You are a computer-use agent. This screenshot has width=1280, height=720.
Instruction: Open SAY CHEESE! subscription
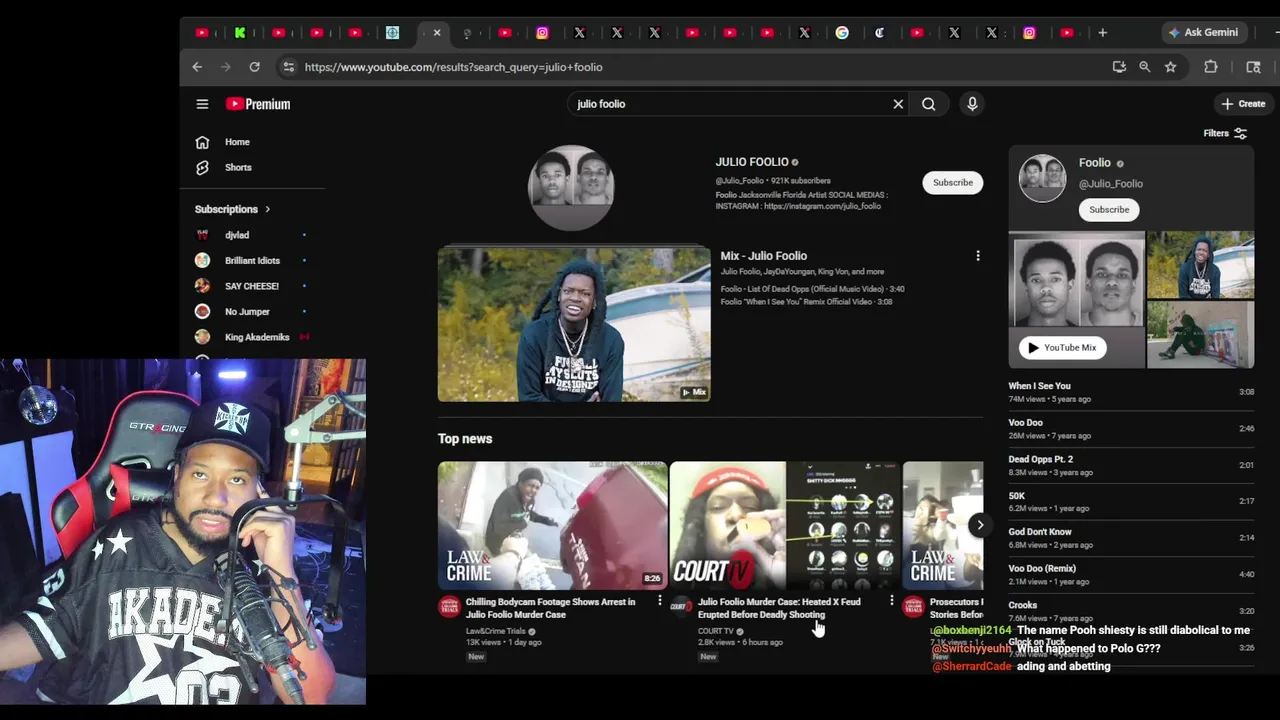click(250, 286)
